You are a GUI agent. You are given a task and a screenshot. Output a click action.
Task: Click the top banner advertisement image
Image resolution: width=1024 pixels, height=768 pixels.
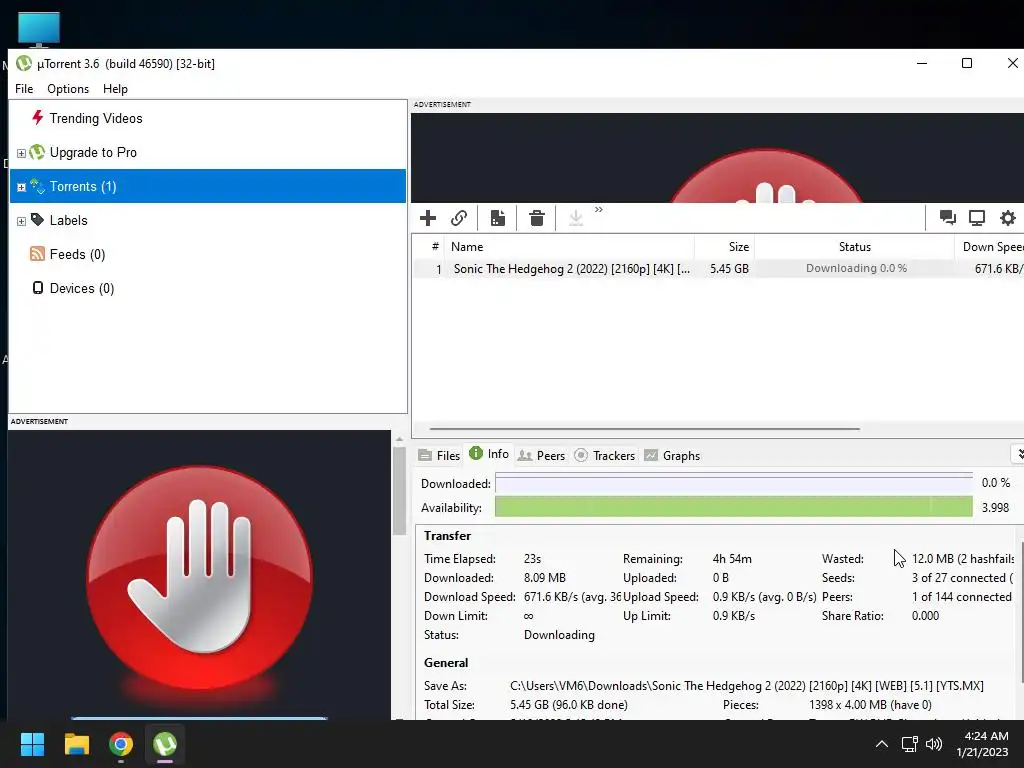717,158
